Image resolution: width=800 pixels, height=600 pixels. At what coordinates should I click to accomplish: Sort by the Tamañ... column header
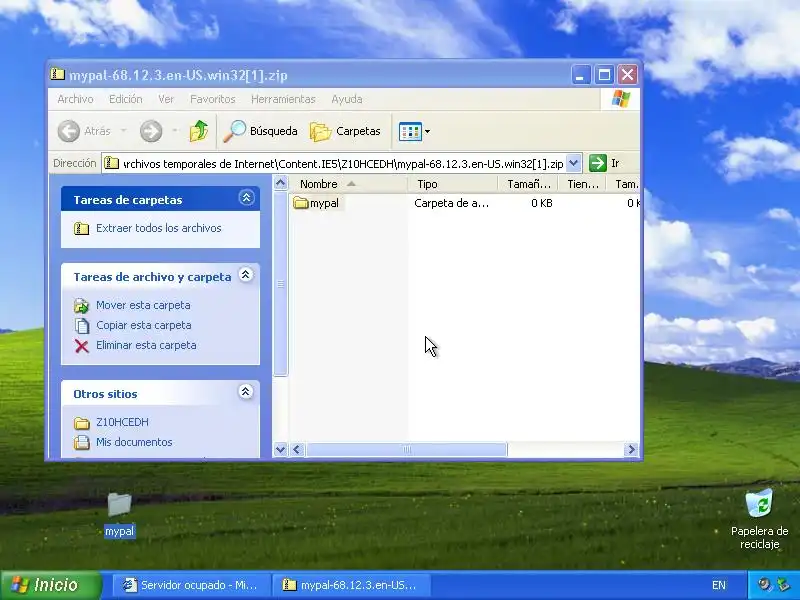click(x=528, y=184)
